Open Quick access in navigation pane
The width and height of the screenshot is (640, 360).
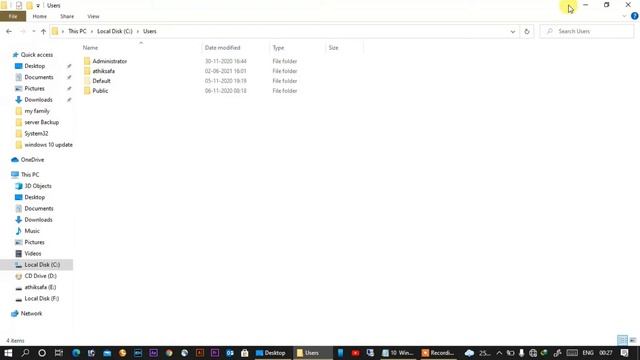[36, 55]
